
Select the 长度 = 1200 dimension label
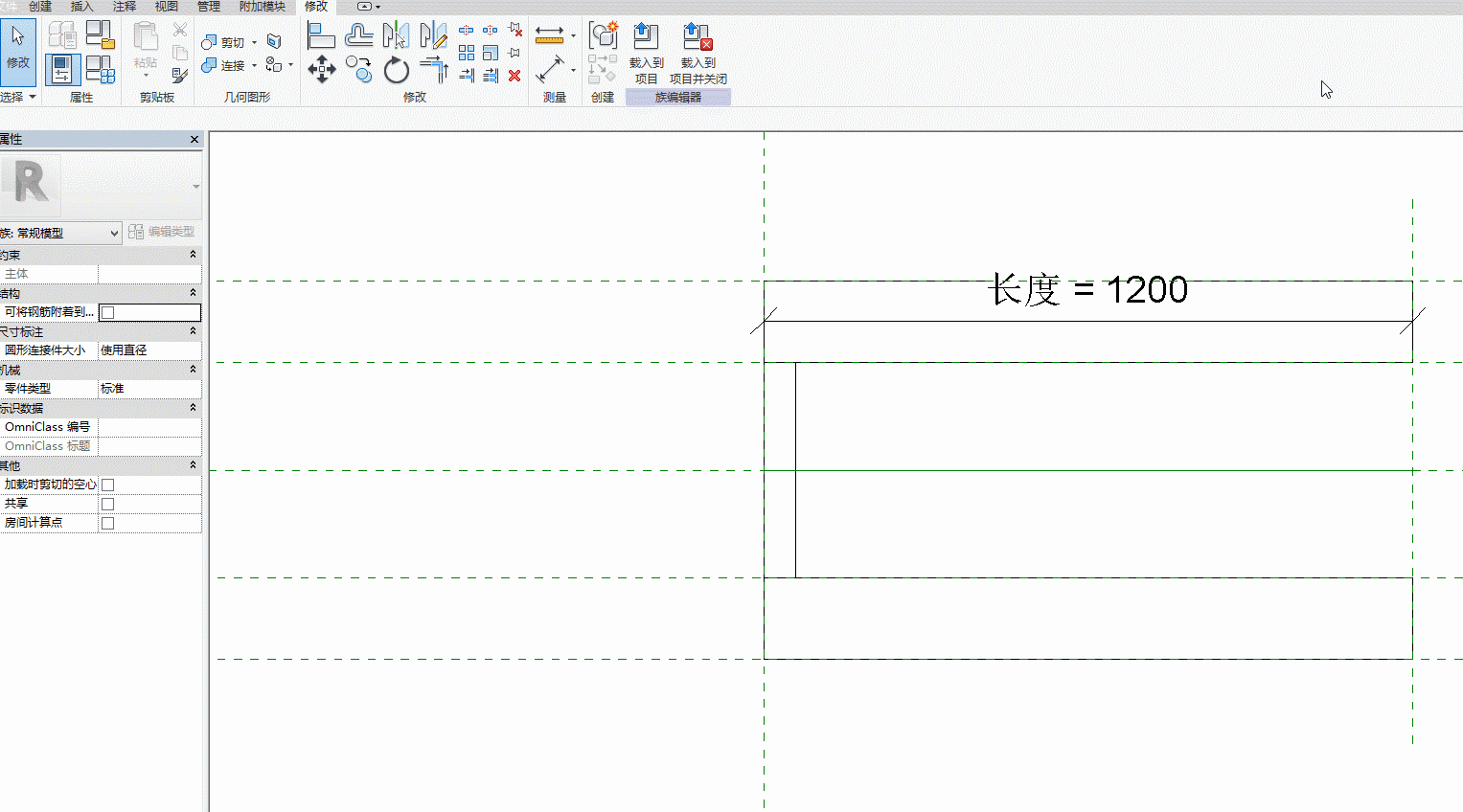(1087, 289)
